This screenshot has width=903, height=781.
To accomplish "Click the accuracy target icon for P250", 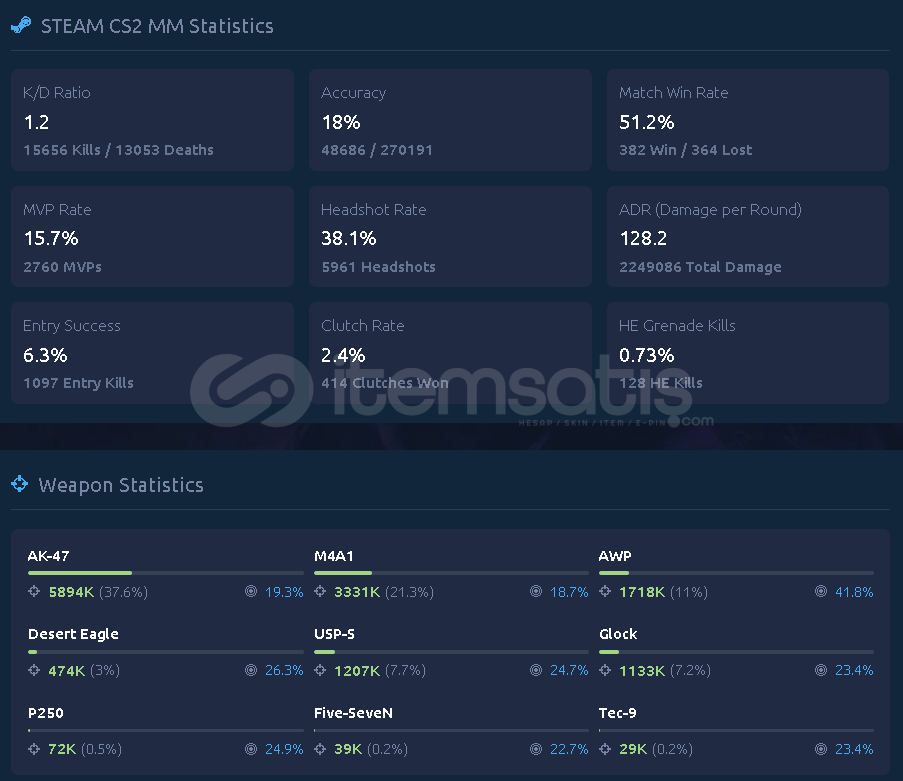I will coord(251,749).
